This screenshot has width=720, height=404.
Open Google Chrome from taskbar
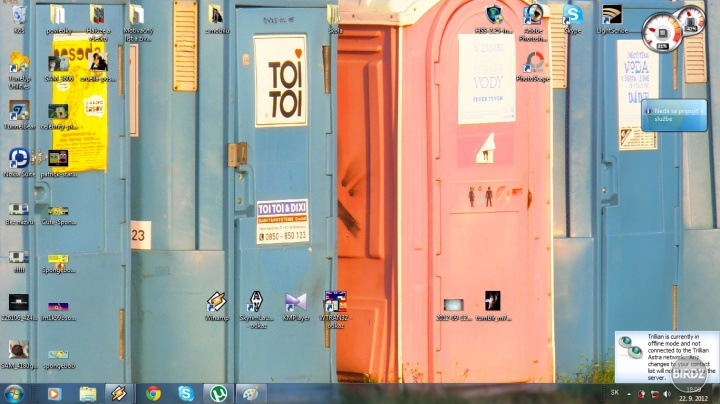click(153, 394)
